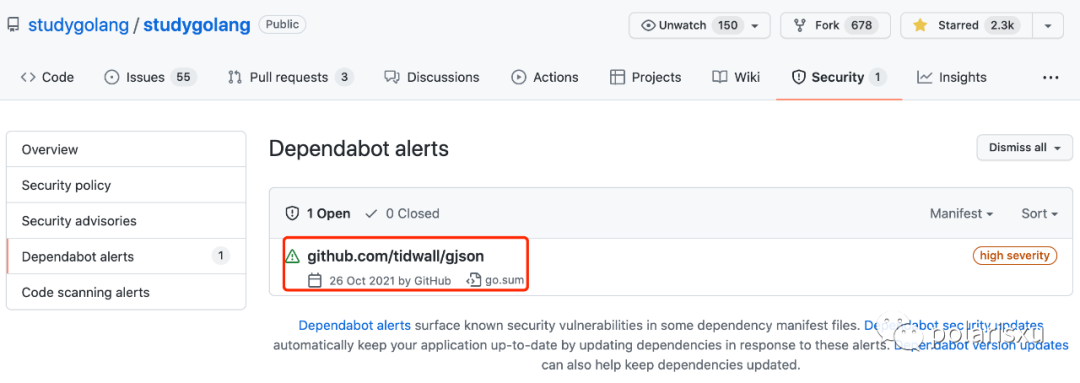This screenshot has width=1080, height=383.
Task: Open the Sort dropdown
Action: (1039, 214)
